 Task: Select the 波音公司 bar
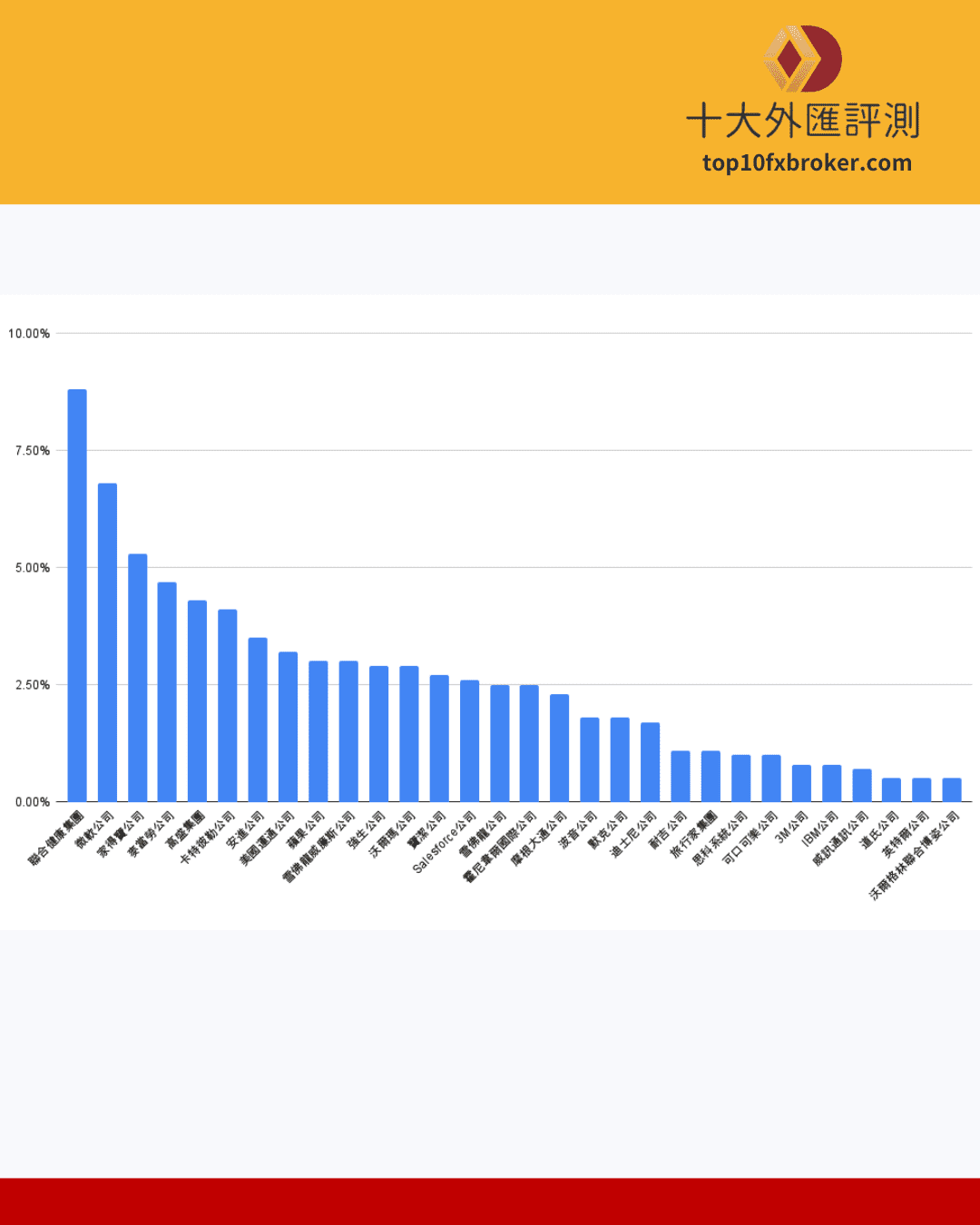point(590,759)
